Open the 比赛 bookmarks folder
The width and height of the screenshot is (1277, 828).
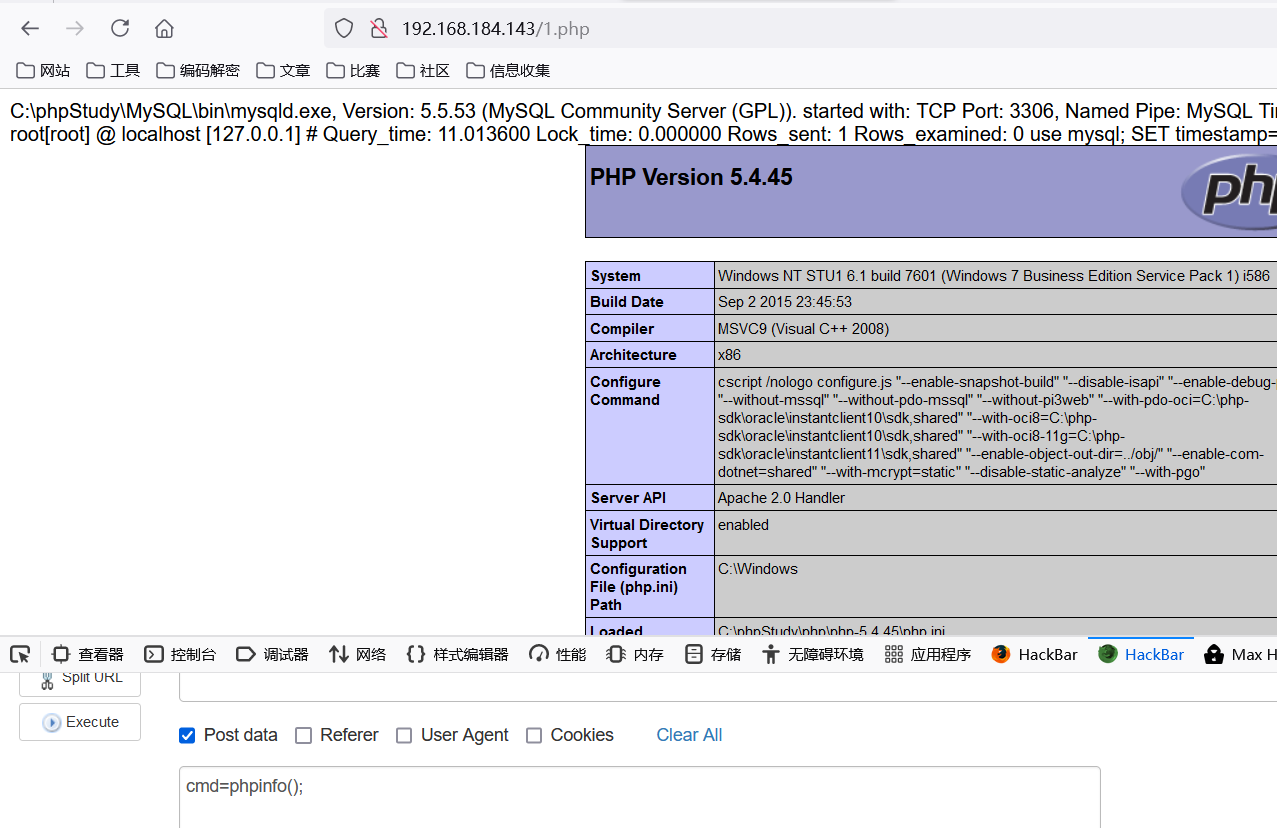pyautogui.click(x=353, y=70)
